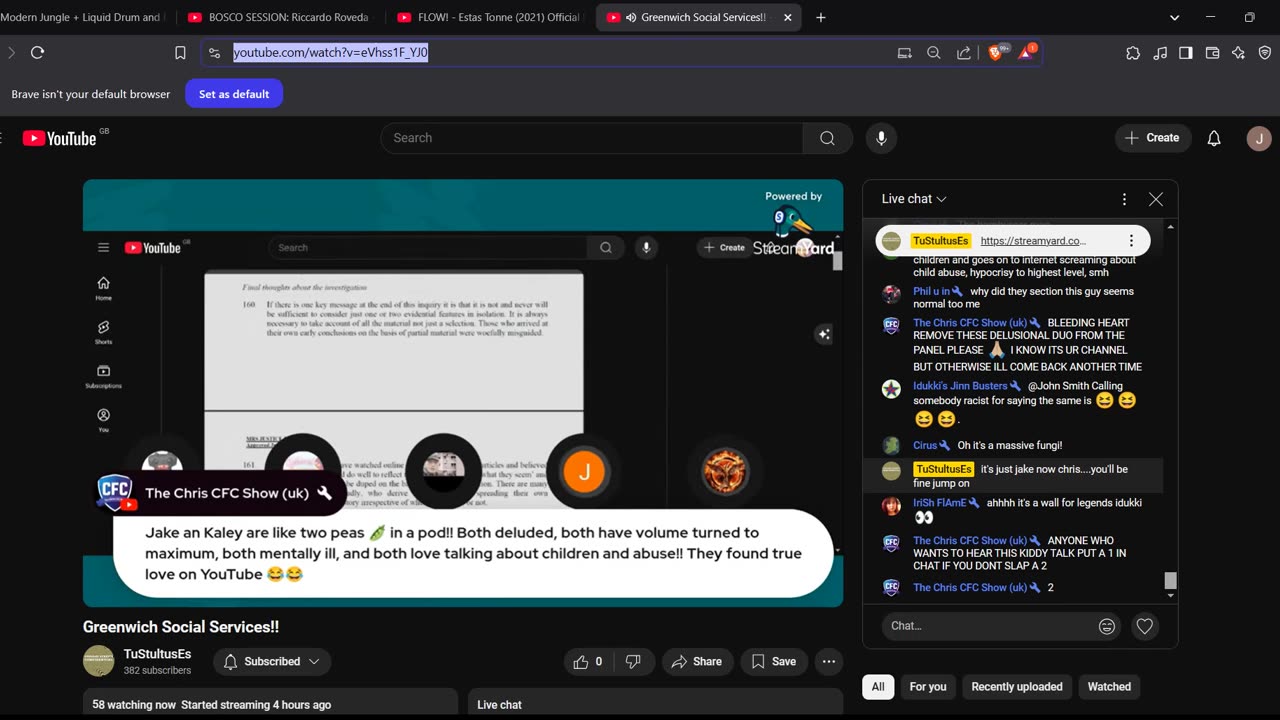Bookmark this page with the bookmark icon
The image size is (1280, 720).
(180, 53)
